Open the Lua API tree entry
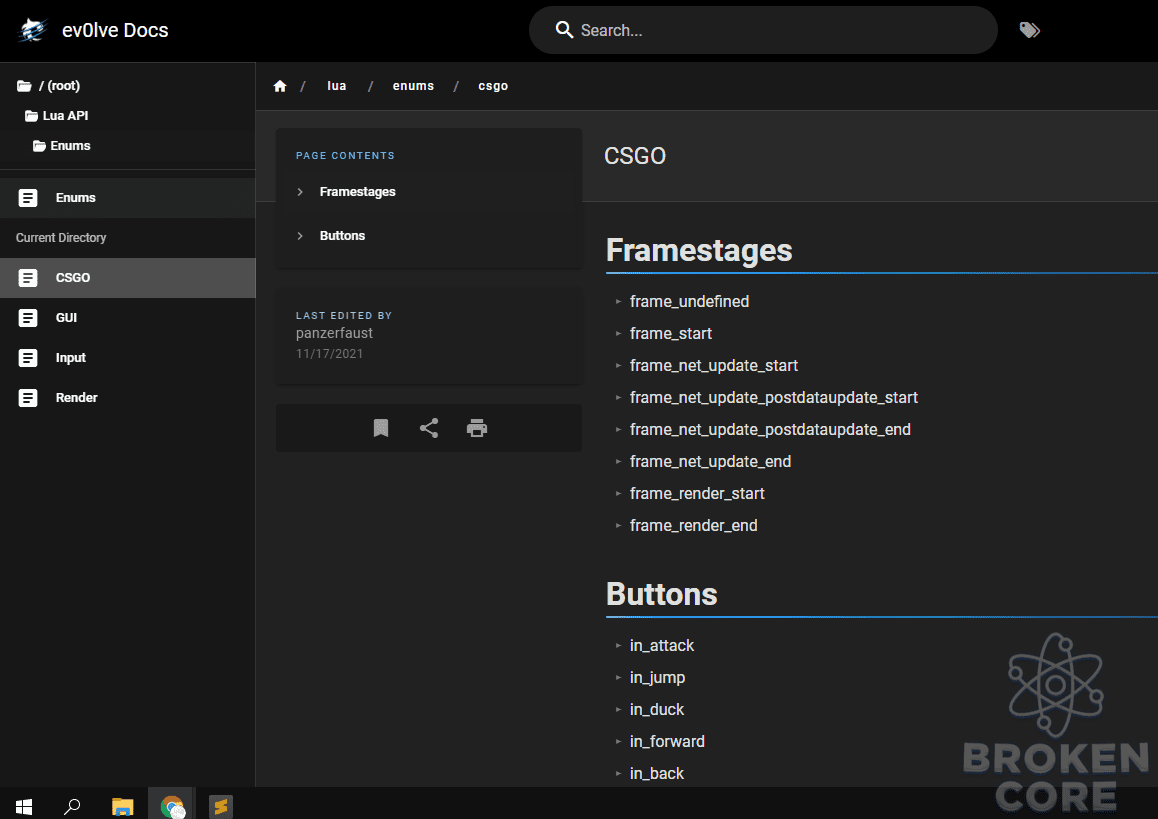 pyautogui.click(x=66, y=116)
